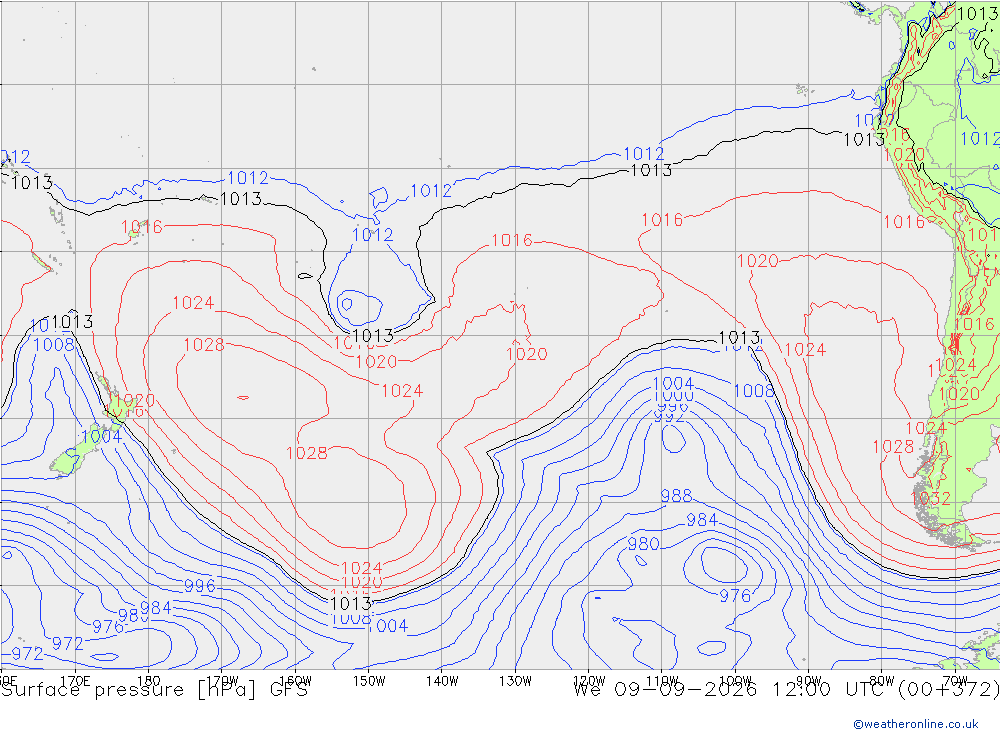This screenshot has height=733, width=1000.
Task: Click the 120W longitude label
Action: (x=589, y=681)
